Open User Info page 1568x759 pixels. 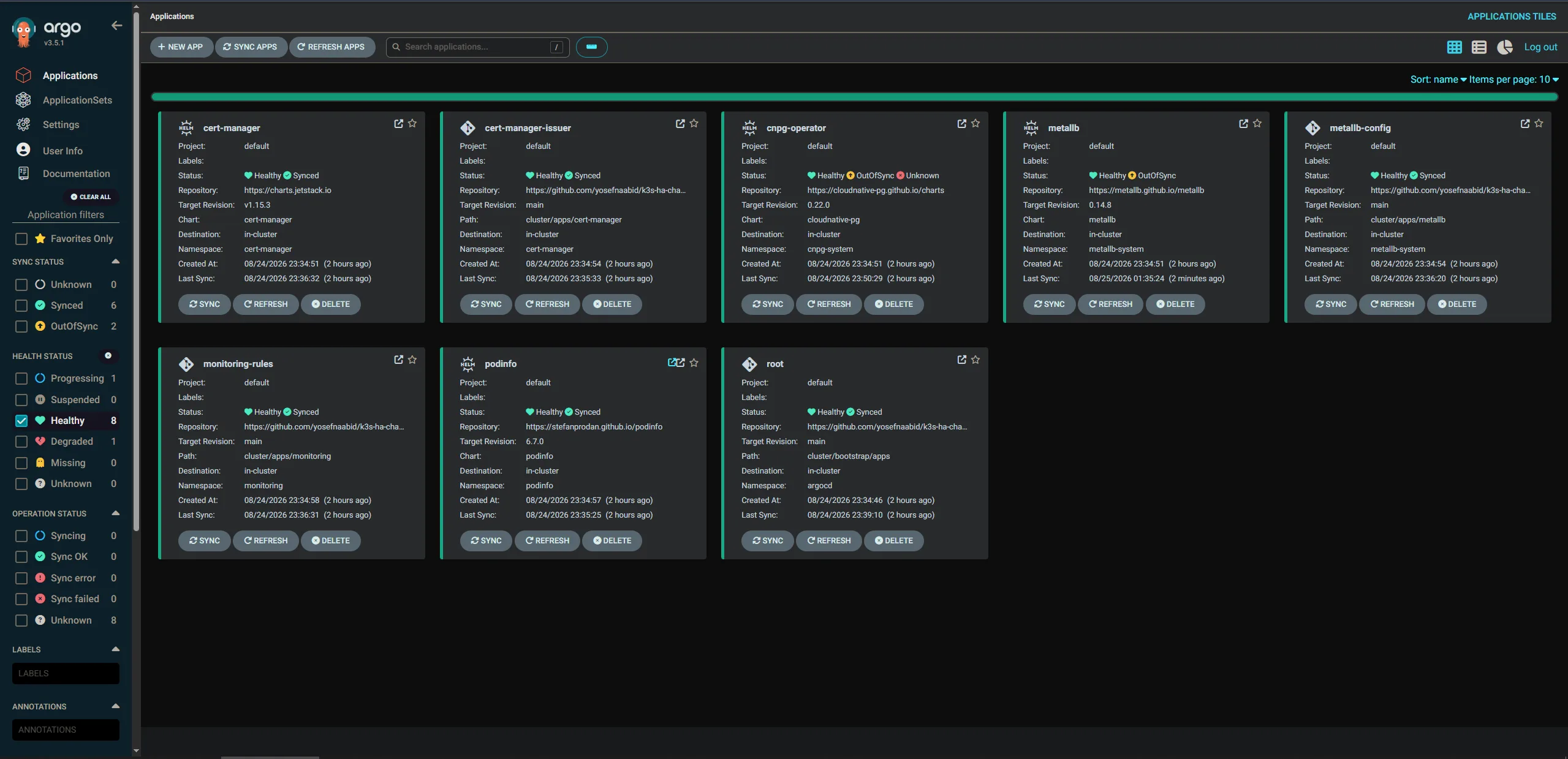(62, 151)
